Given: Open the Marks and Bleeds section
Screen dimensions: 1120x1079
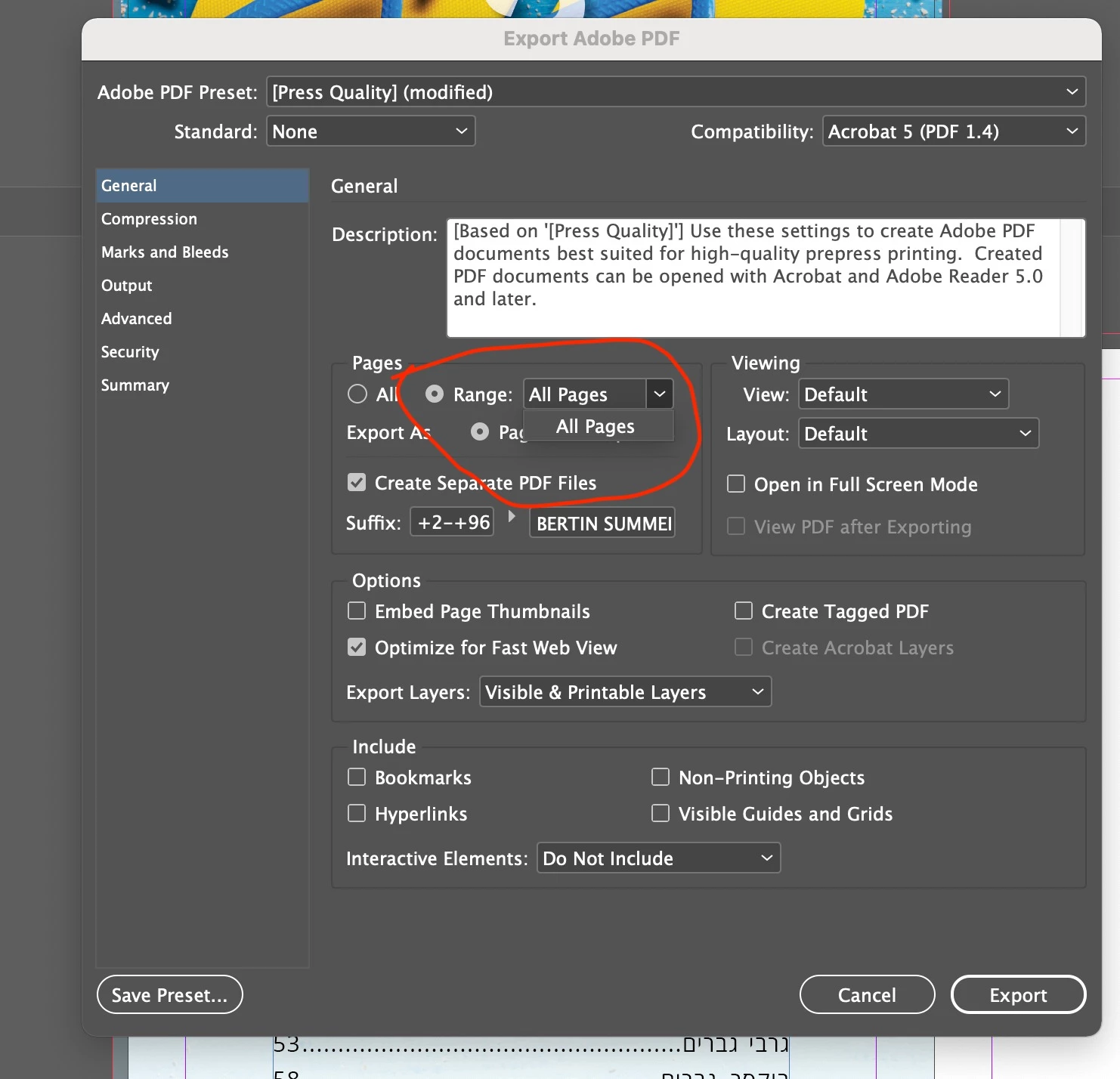Looking at the screenshot, I should point(203,252).
